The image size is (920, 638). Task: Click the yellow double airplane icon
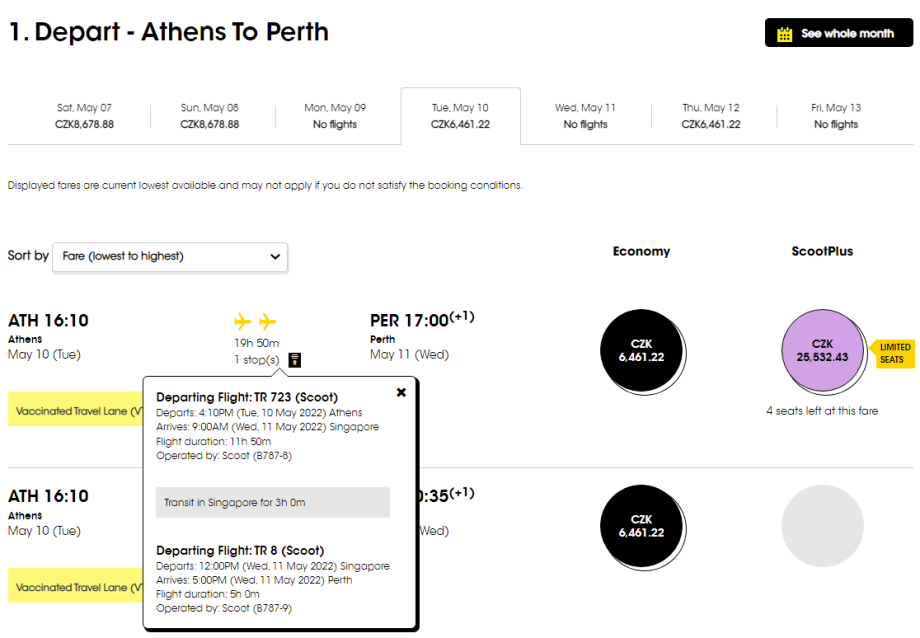[x=255, y=321]
